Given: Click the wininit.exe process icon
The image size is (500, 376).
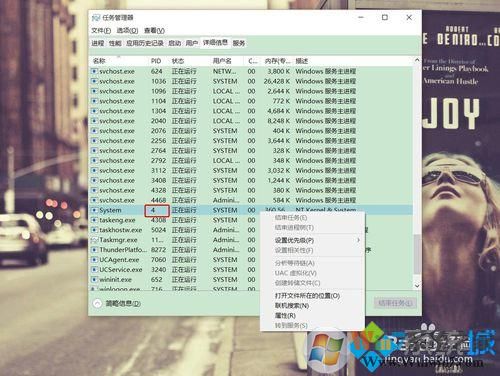Looking at the screenshot, I should [95, 280].
